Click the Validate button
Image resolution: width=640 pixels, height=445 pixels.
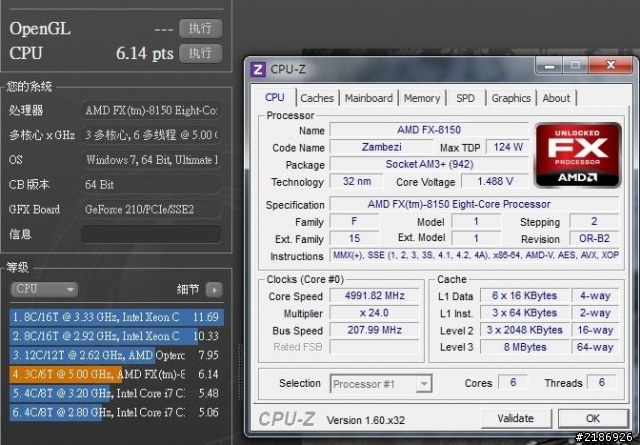516,418
